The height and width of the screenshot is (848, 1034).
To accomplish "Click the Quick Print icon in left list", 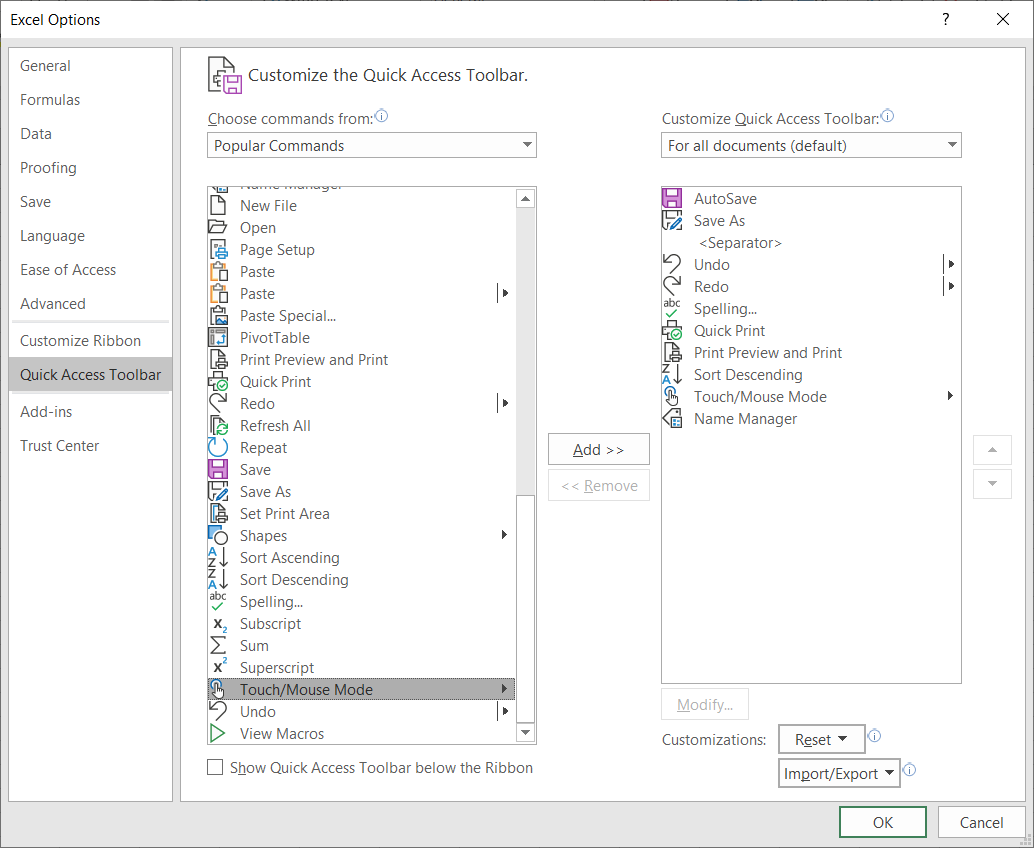I will 218,381.
